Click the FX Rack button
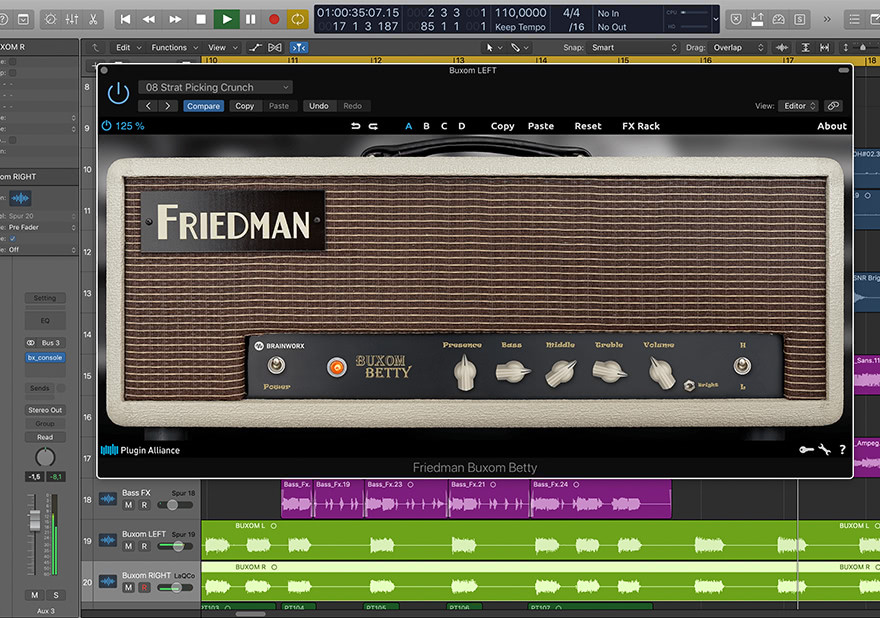880x618 pixels. pos(641,126)
